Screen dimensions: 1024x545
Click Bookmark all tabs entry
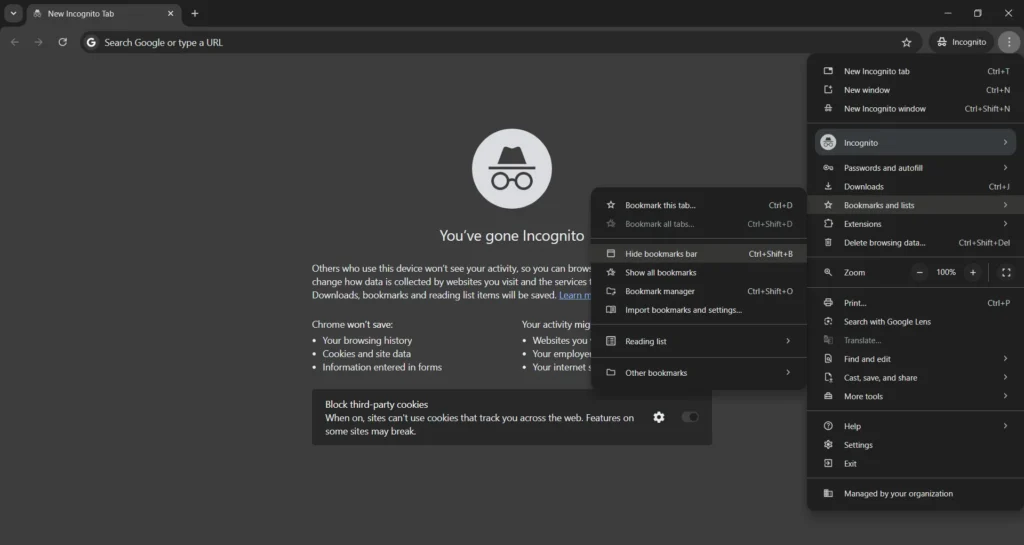click(699, 224)
